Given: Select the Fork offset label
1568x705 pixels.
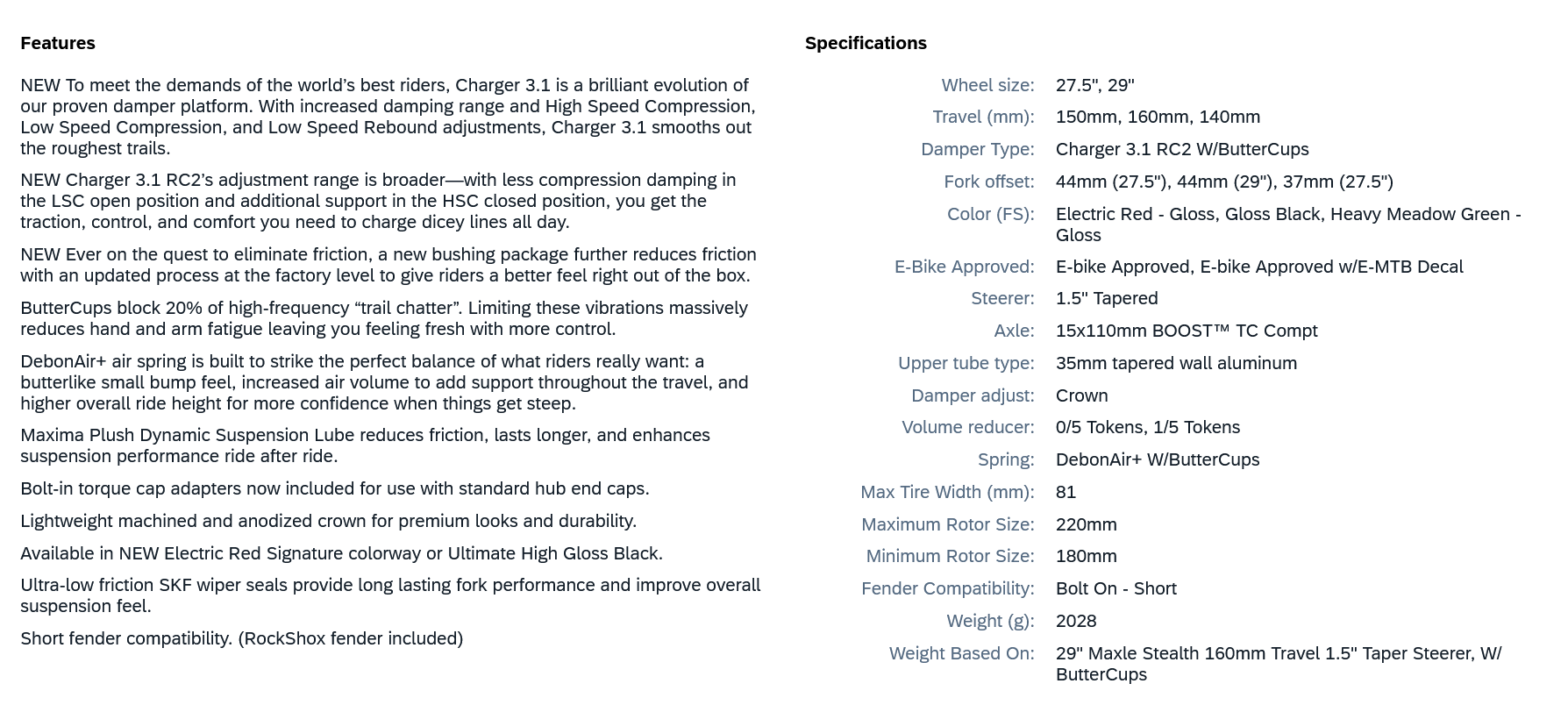Looking at the screenshot, I should click(x=988, y=182).
